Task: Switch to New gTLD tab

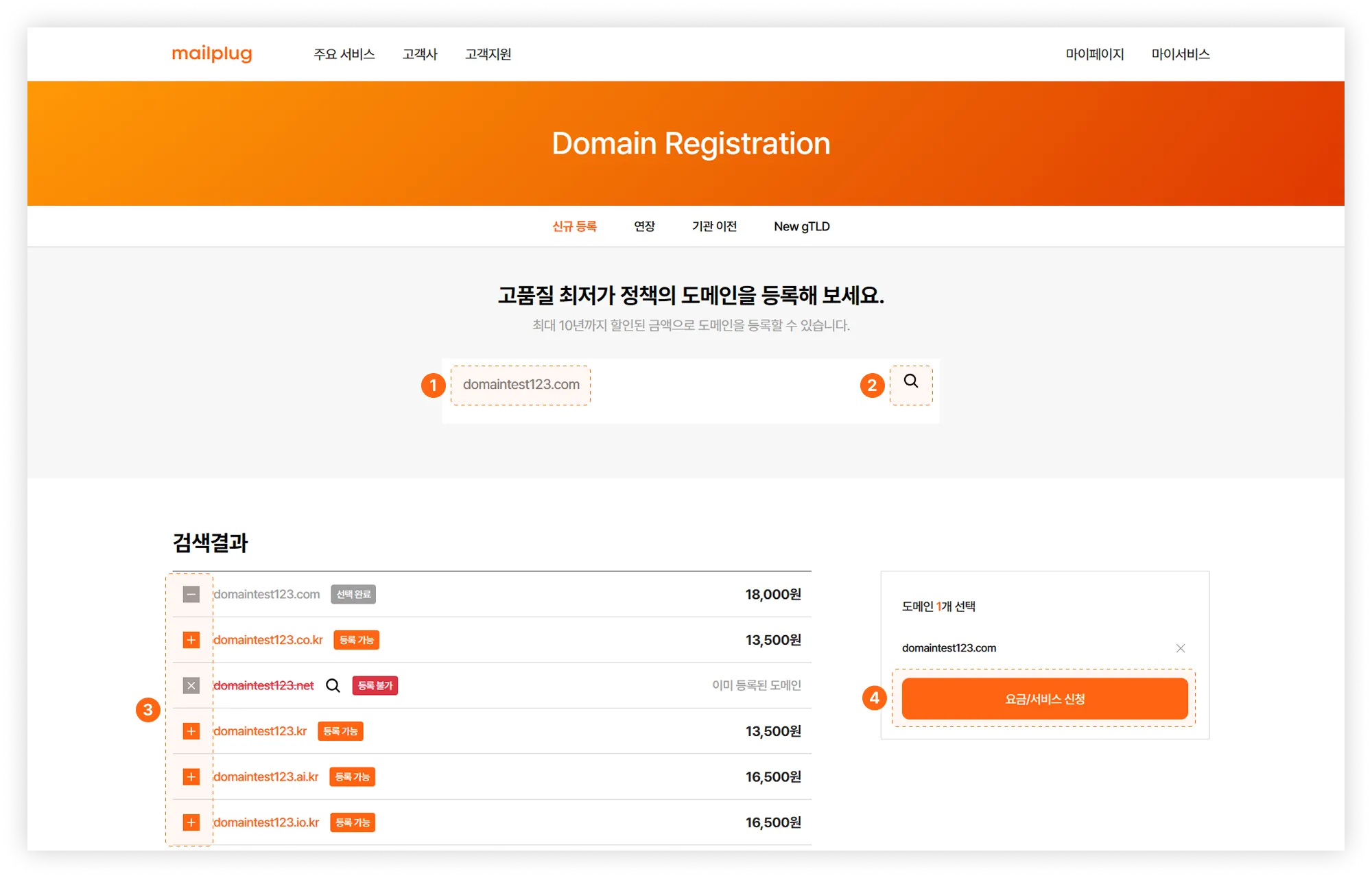Action: click(801, 226)
